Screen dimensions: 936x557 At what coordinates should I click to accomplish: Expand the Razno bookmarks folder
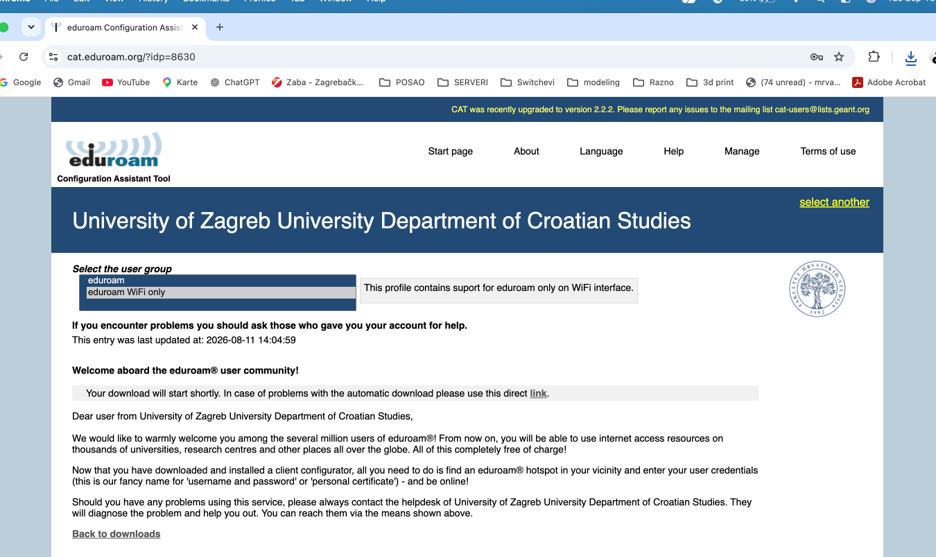pos(653,82)
